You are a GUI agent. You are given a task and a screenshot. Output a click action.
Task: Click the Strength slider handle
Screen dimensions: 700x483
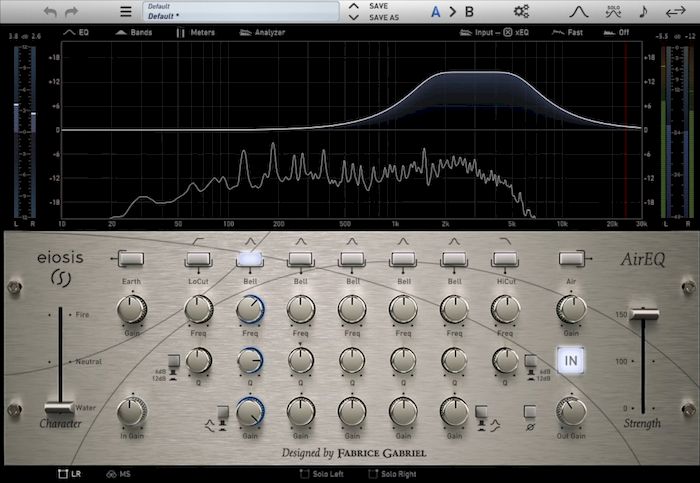(643, 315)
